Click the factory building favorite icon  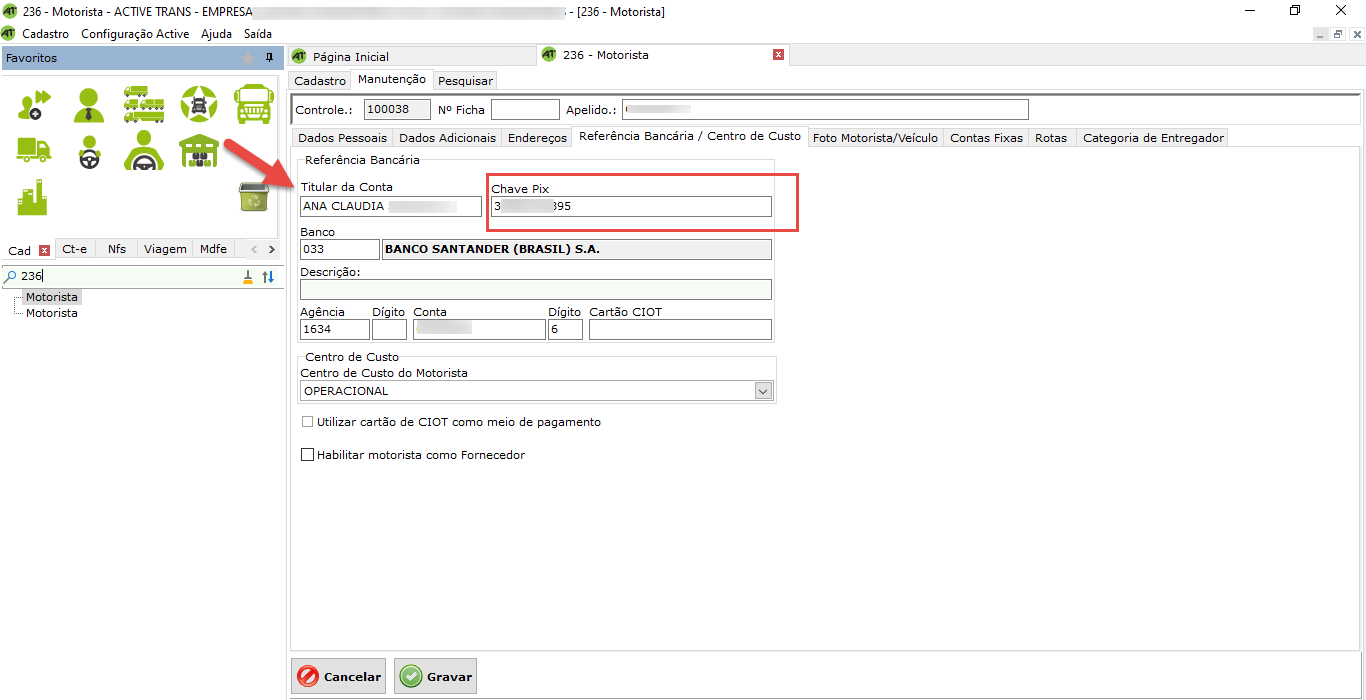tap(33, 198)
